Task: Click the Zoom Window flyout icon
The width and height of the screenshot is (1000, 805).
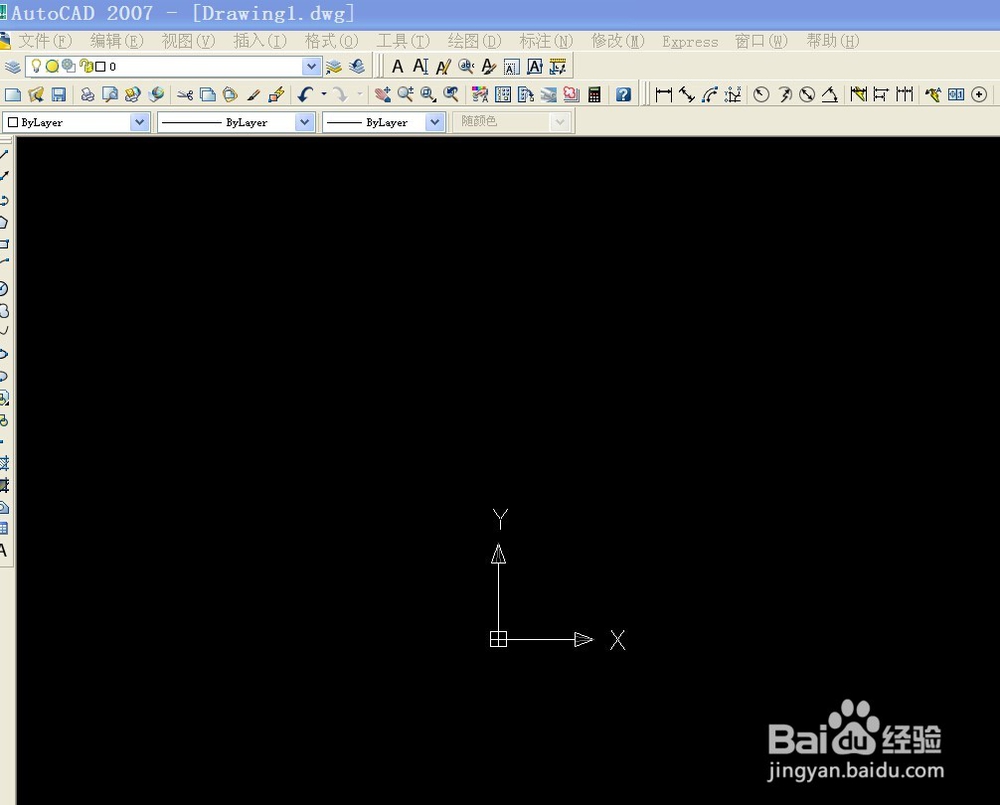Action: 429,95
